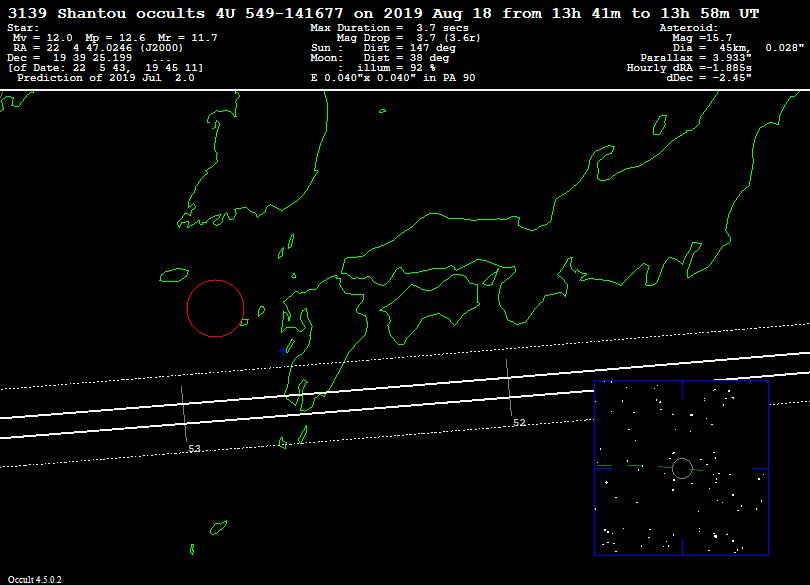Click 'E 0.040"x 0.040" in PA 90' text
The width and height of the screenshot is (810, 585).
coord(393,78)
